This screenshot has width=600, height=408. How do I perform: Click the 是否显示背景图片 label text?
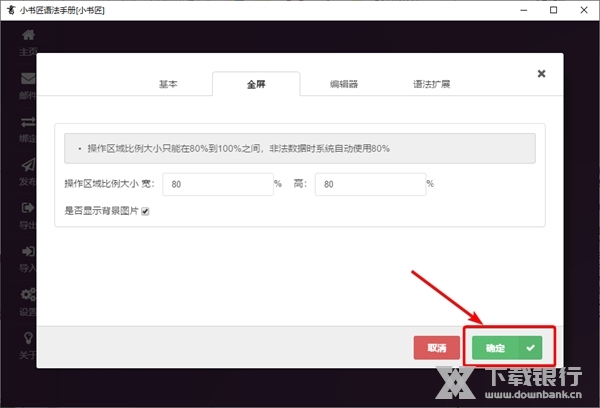click(101, 211)
